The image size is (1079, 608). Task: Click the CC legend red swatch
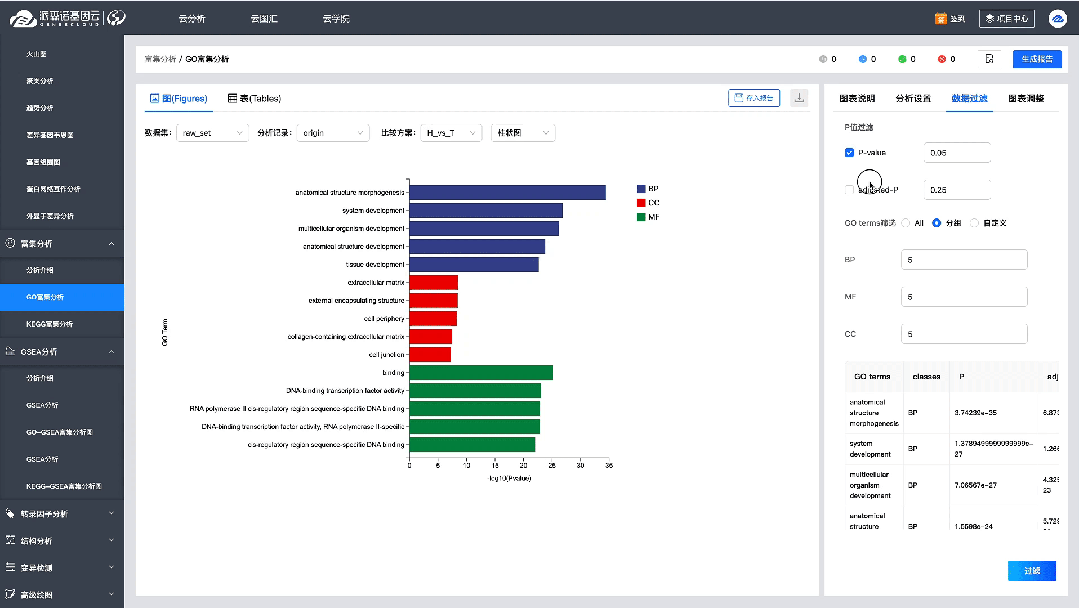(x=641, y=203)
